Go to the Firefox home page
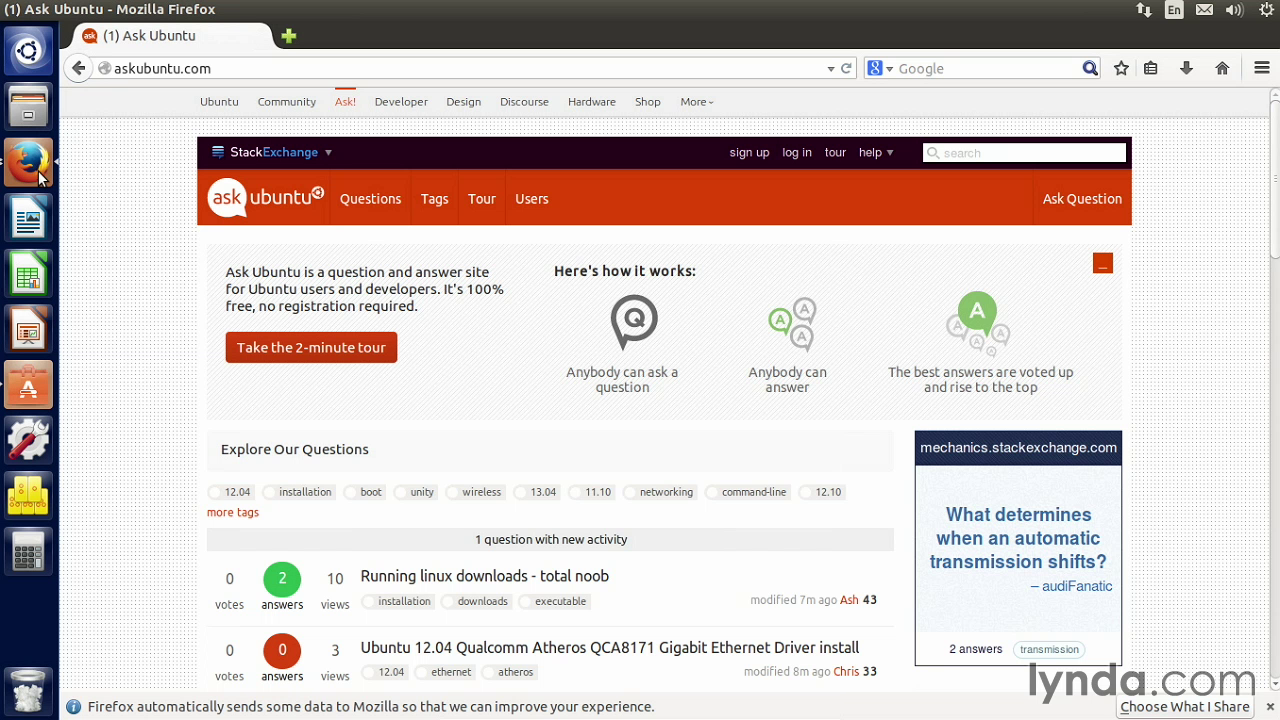Image resolution: width=1280 pixels, height=720 pixels. tap(1222, 68)
